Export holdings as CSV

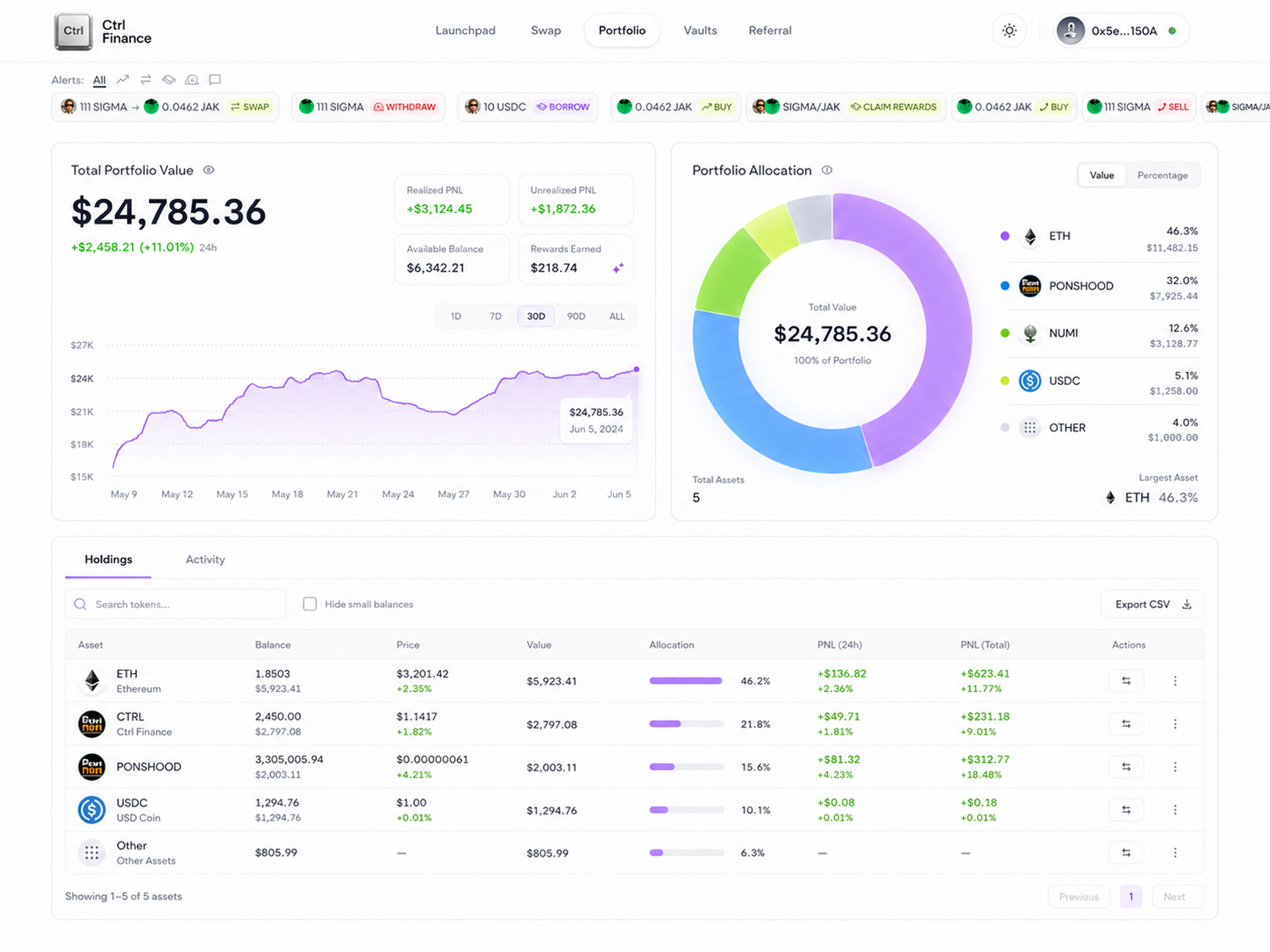click(x=1152, y=604)
